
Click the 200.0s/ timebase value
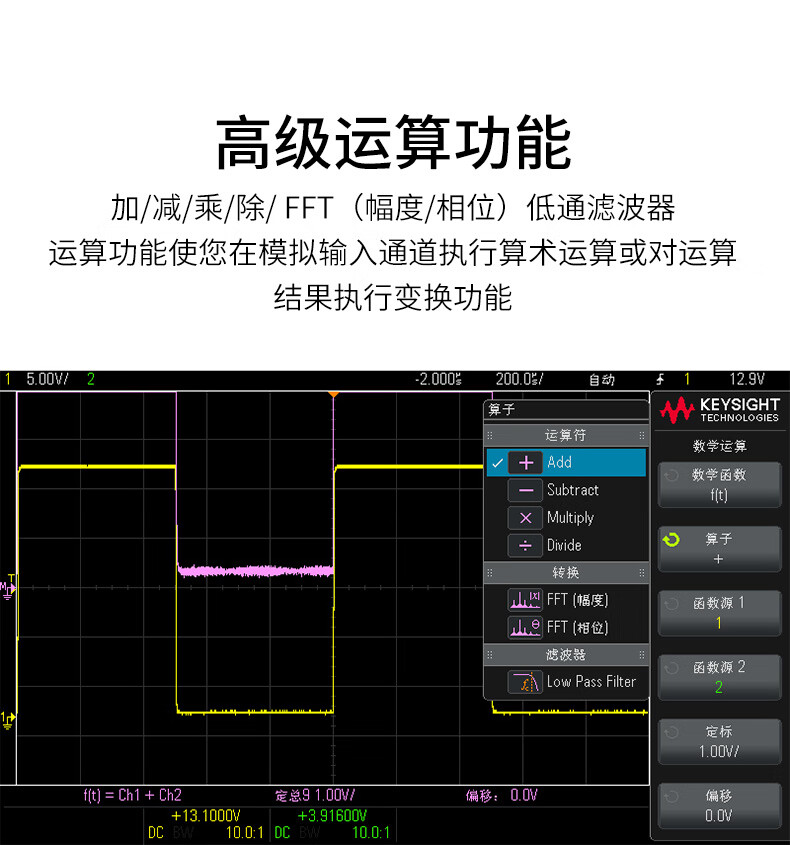pos(519,379)
